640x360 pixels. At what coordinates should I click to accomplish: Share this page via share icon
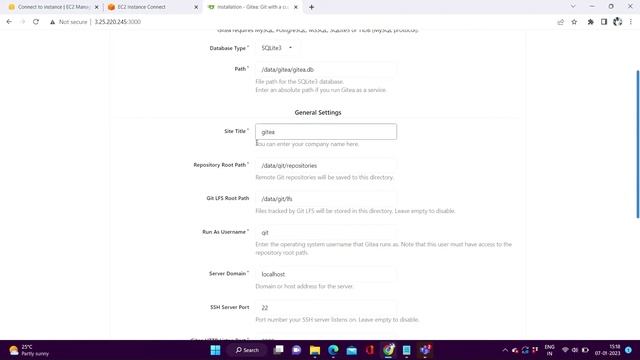point(560,22)
